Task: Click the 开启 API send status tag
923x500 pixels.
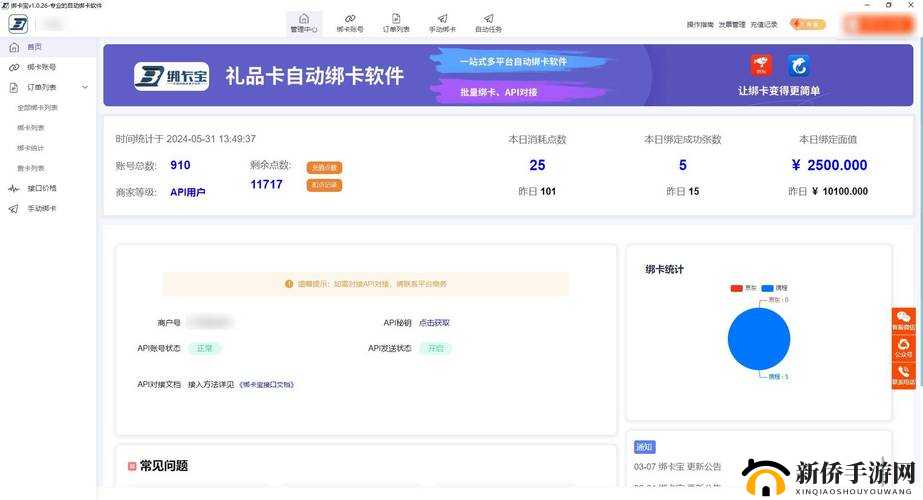Action: point(436,349)
